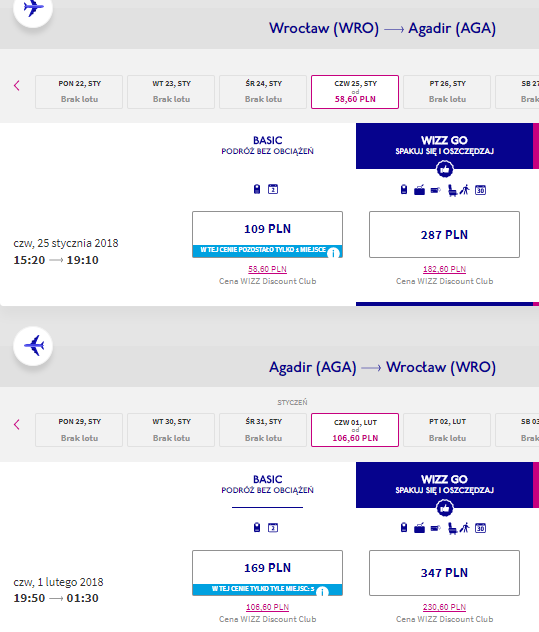Image resolution: width=539 pixels, height=632 pixels.
Task: Click outbound WIZZ GO seat selection icon
Action: [452, 190]
